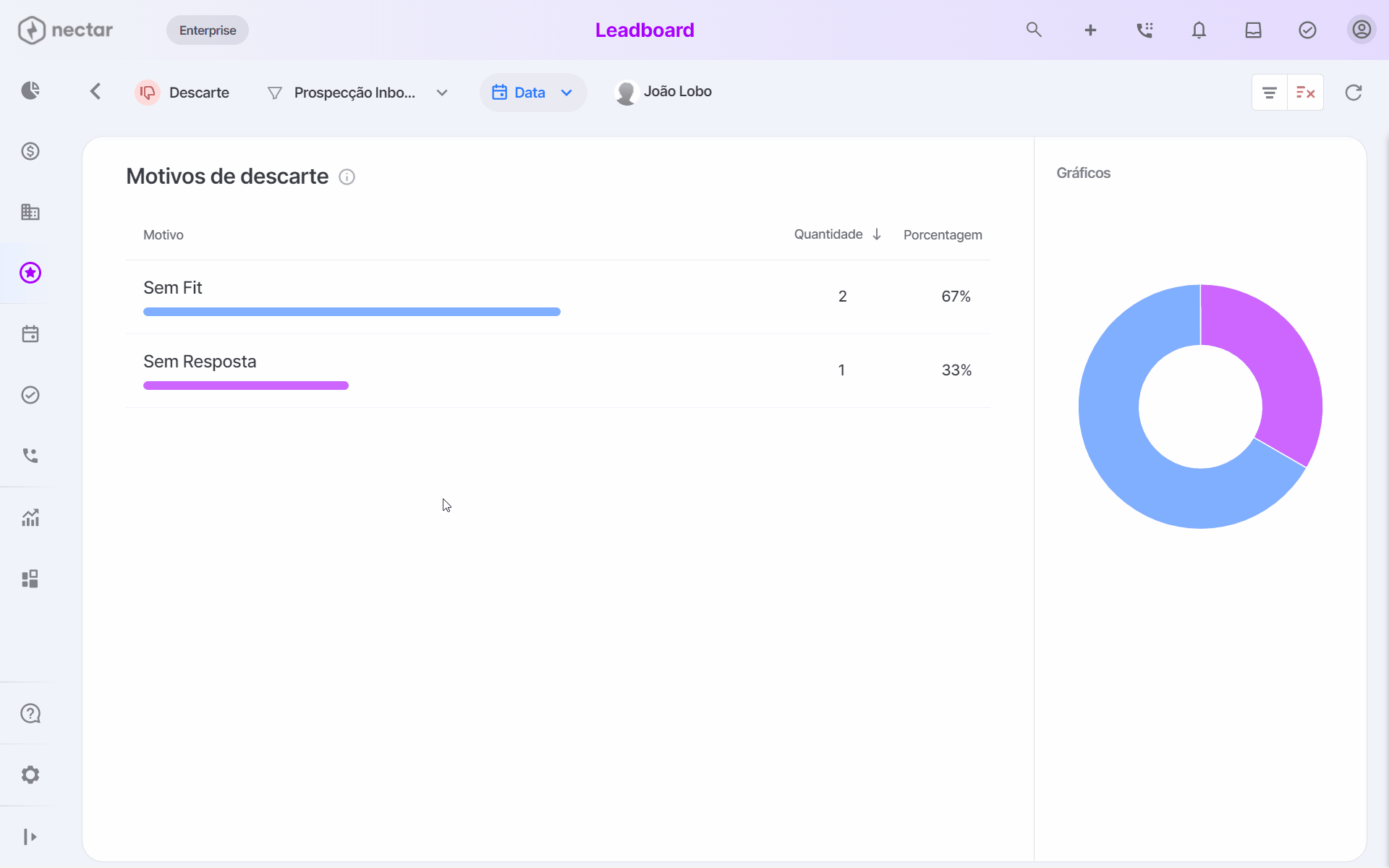The image size is (1389, 868).
Task: Open the notifications bell
Action: 1199,30
